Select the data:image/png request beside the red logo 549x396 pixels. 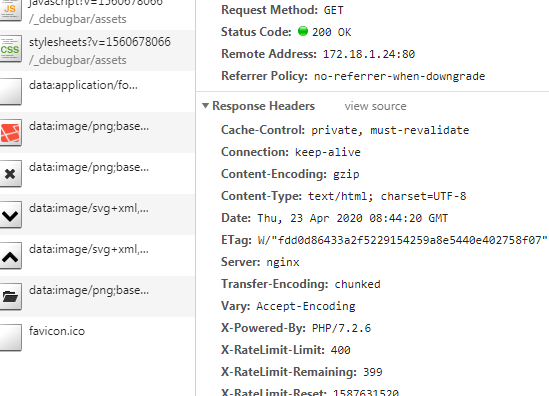click(x=97, y=132)
